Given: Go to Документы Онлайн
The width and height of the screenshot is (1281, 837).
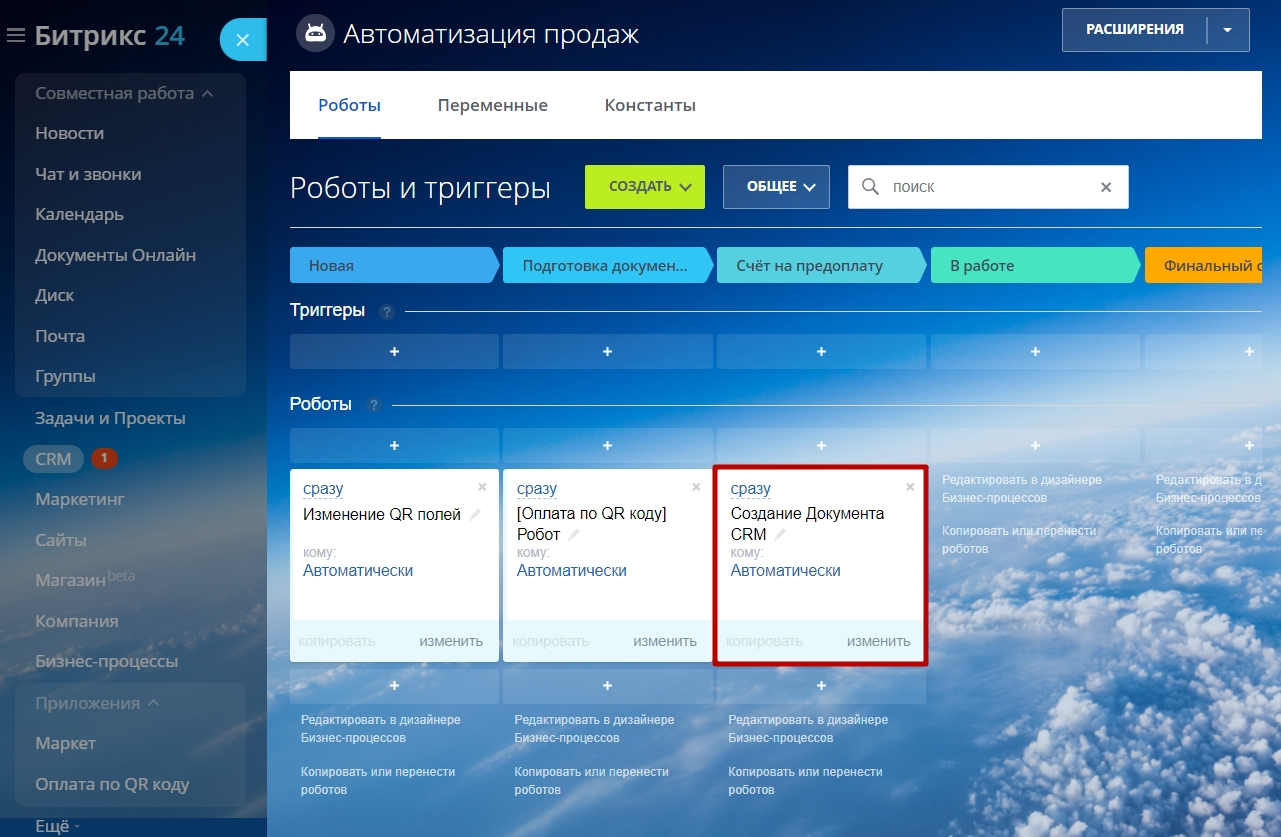Looking at the screenshot, I should pyautogui.click(x=116, y=255).
